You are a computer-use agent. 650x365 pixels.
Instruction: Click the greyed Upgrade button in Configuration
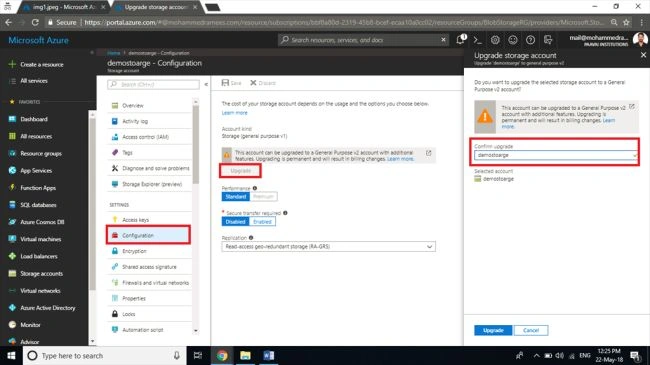coord(240,171)
